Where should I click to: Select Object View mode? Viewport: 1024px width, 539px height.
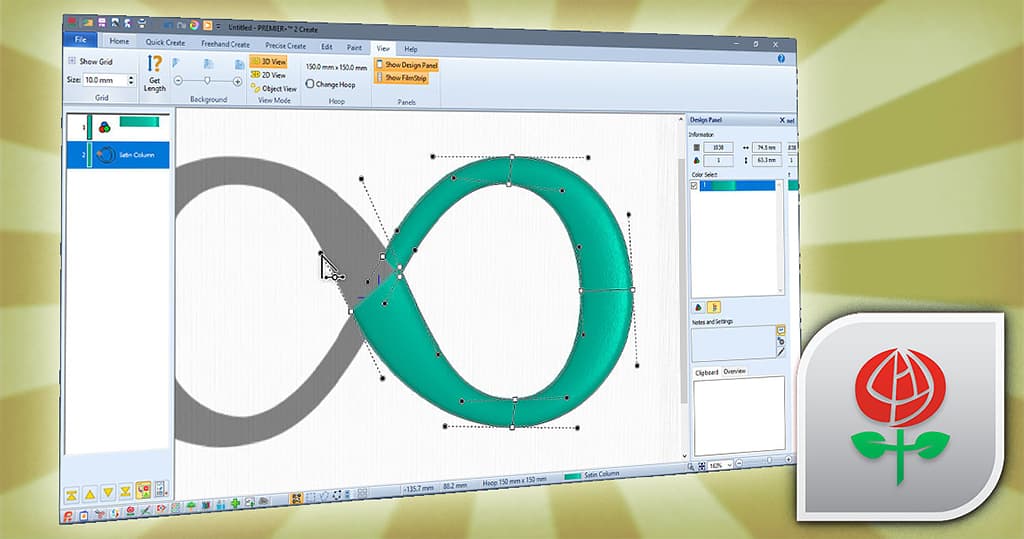(x=273, y=88)
